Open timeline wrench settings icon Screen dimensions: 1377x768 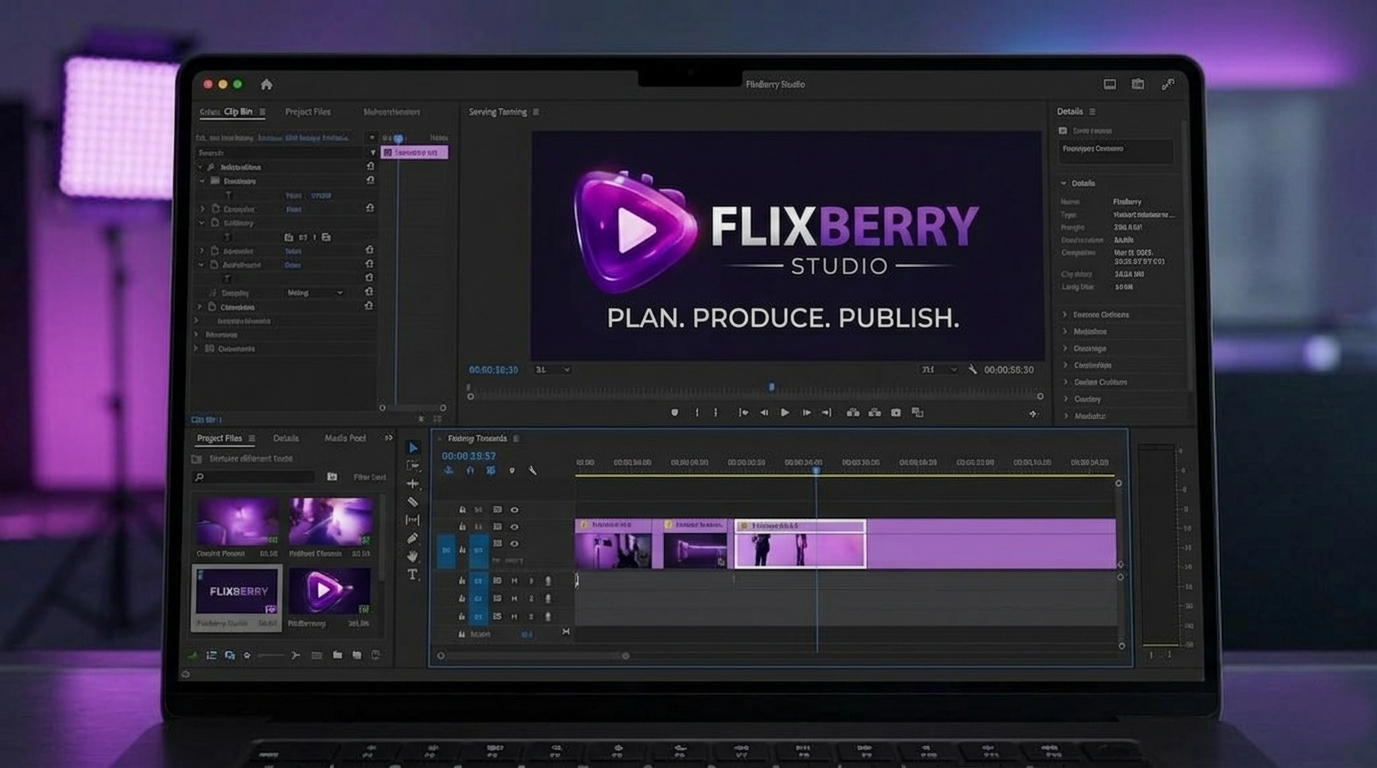[532, 470]
